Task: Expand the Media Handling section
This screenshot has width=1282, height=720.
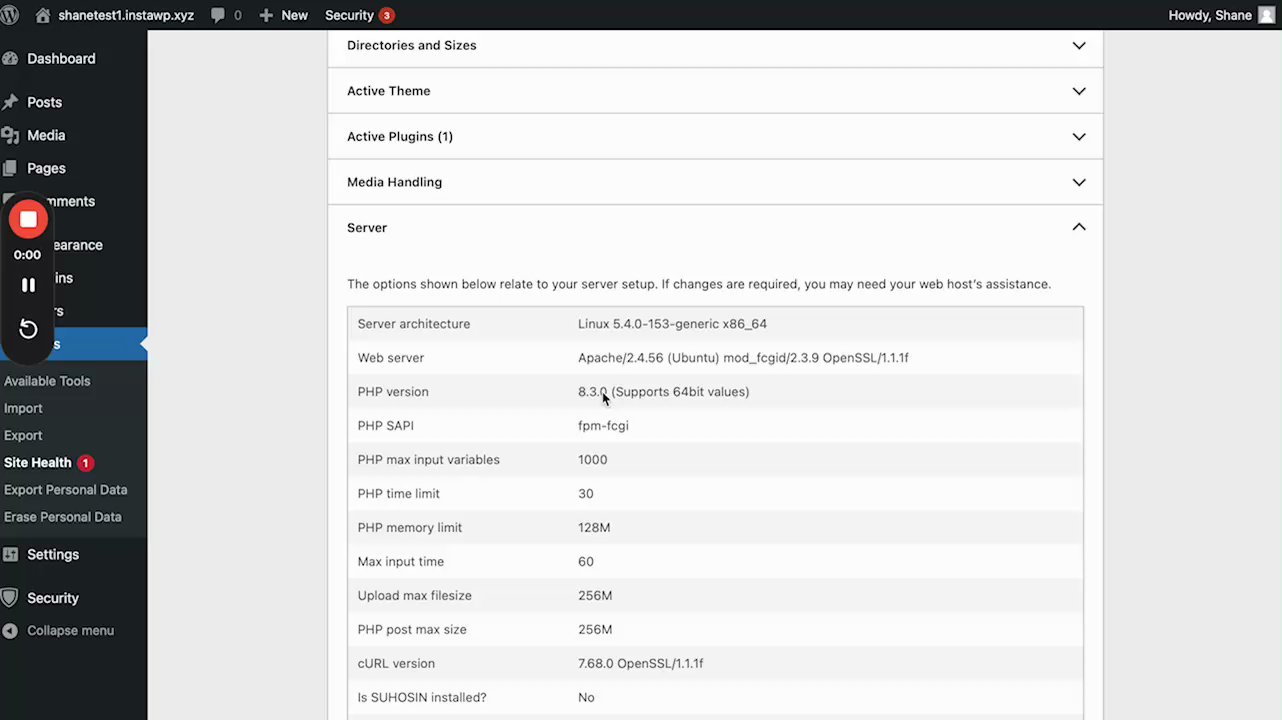Action: [x=715, y=182]
